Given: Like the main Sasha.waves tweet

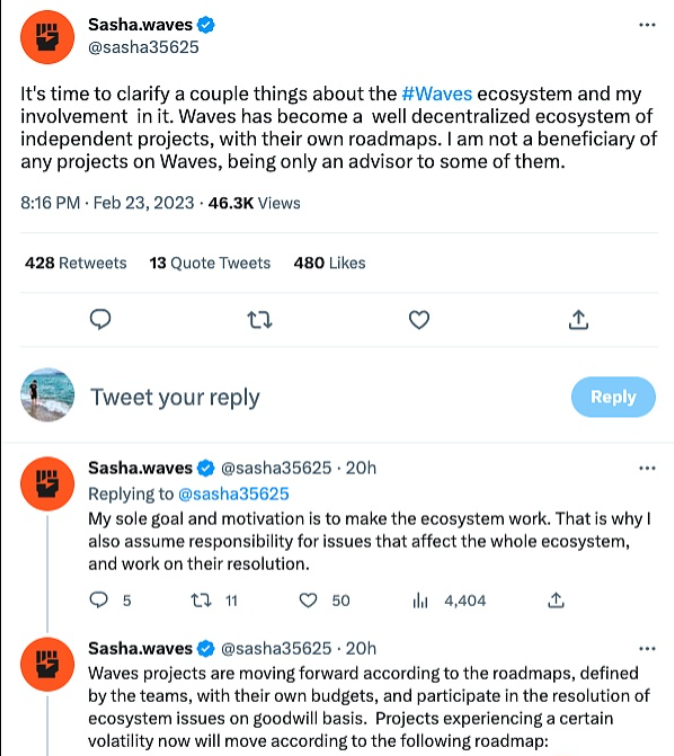Looking at the screenshot, I should 420,320.
